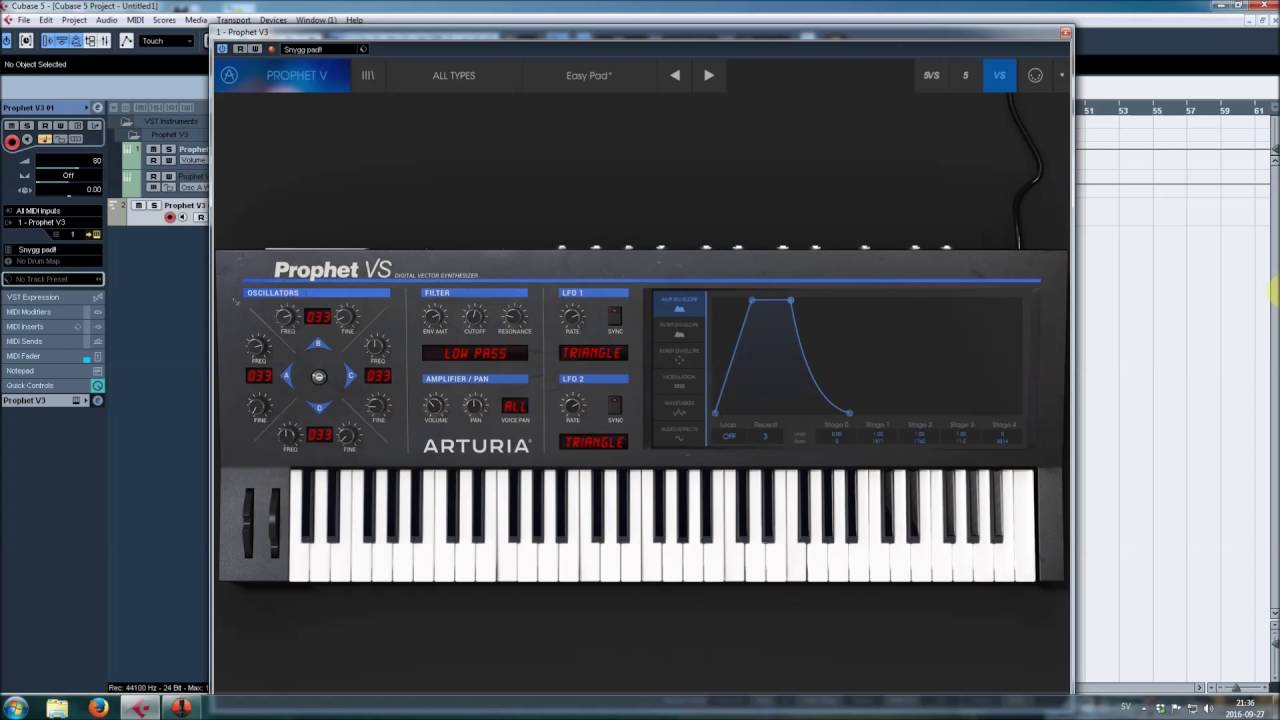Open the MIDI menu in Cubase

click(135, 20)
